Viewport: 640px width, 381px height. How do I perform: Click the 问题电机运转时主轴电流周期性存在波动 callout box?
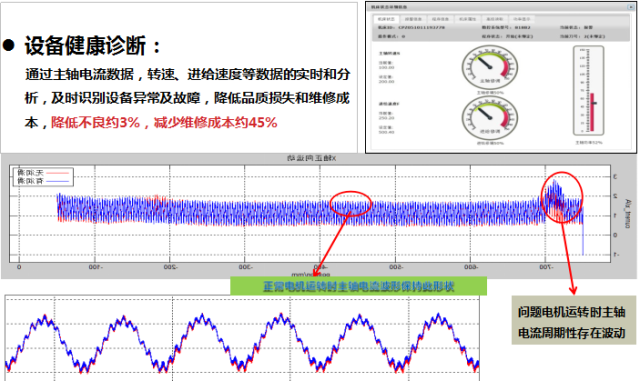coord(573,321)
